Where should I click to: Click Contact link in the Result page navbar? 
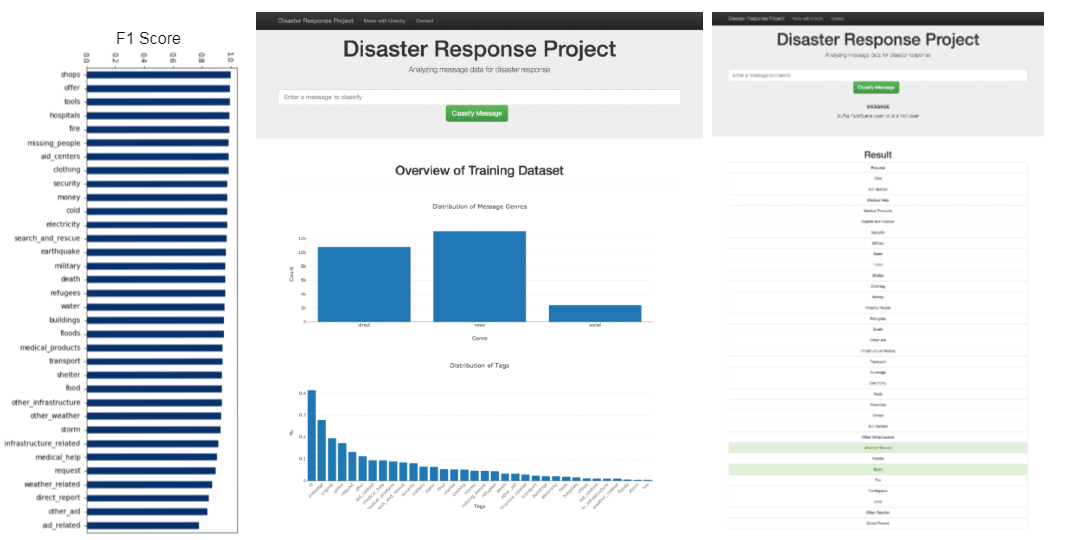pos(837,19)
